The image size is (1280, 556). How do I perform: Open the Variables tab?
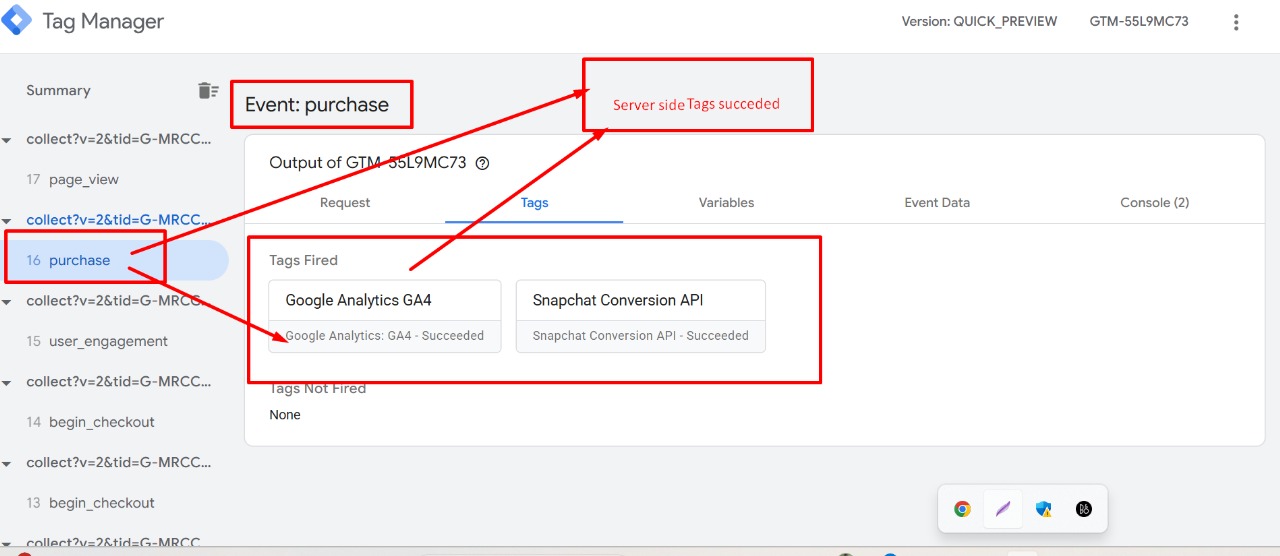pos(726,202)
